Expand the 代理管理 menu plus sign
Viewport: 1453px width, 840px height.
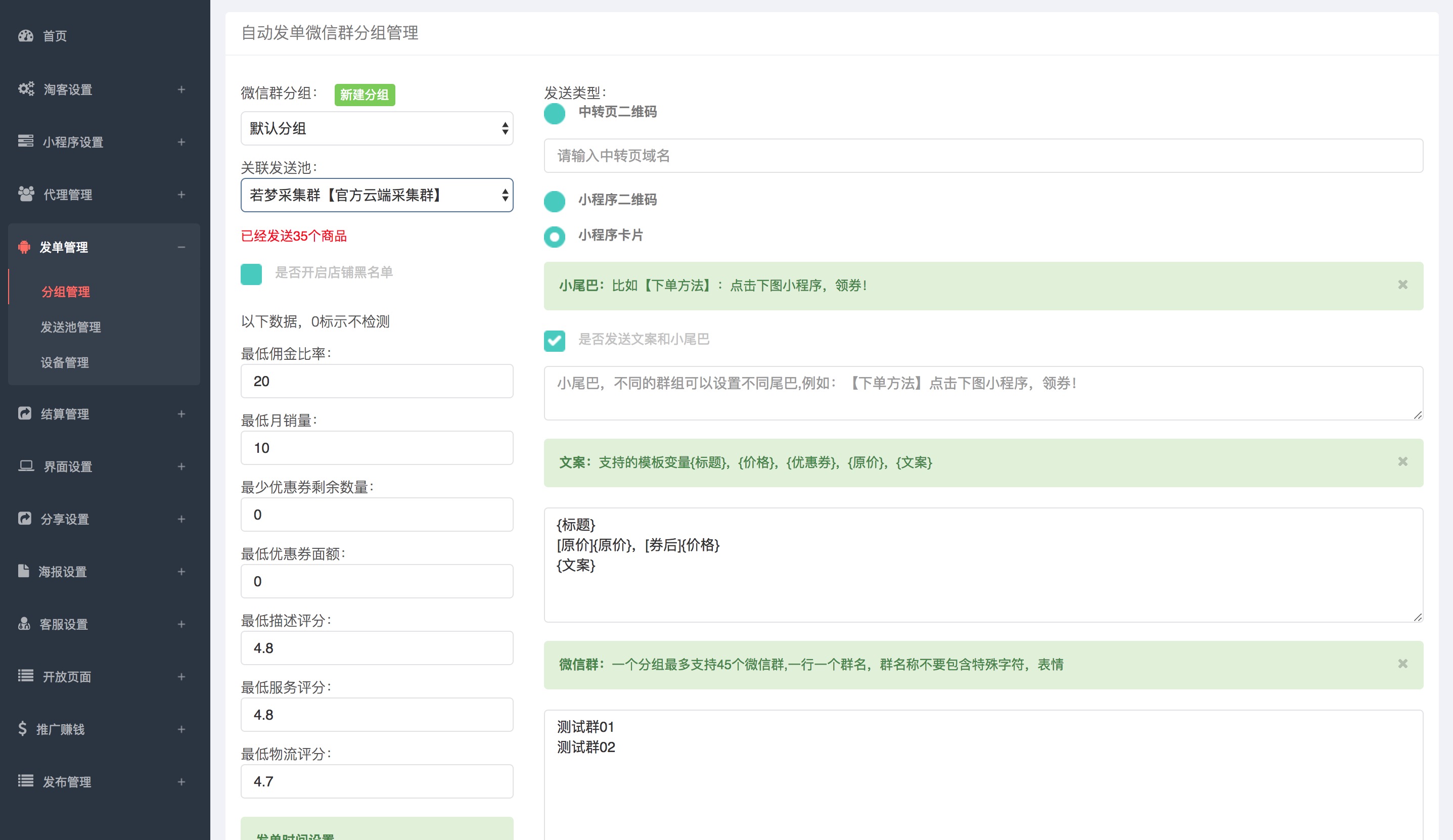coord(181,195)
